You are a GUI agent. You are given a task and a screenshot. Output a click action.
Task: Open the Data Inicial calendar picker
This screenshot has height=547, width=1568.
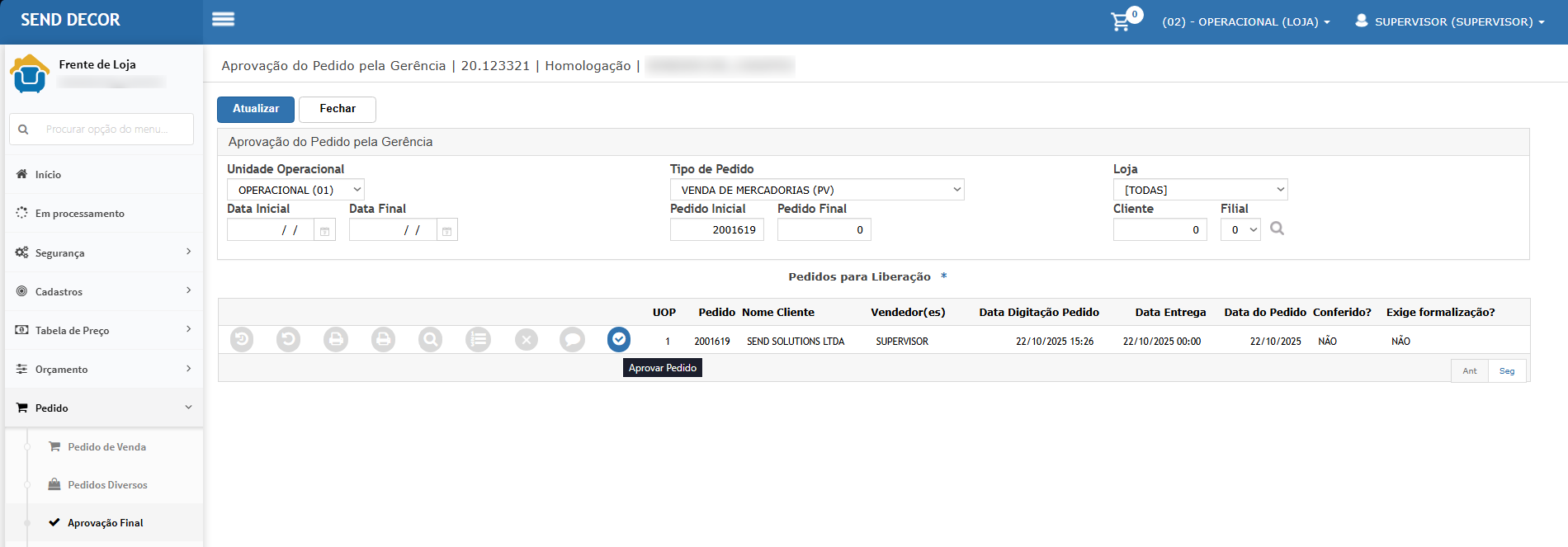(325, 231)
